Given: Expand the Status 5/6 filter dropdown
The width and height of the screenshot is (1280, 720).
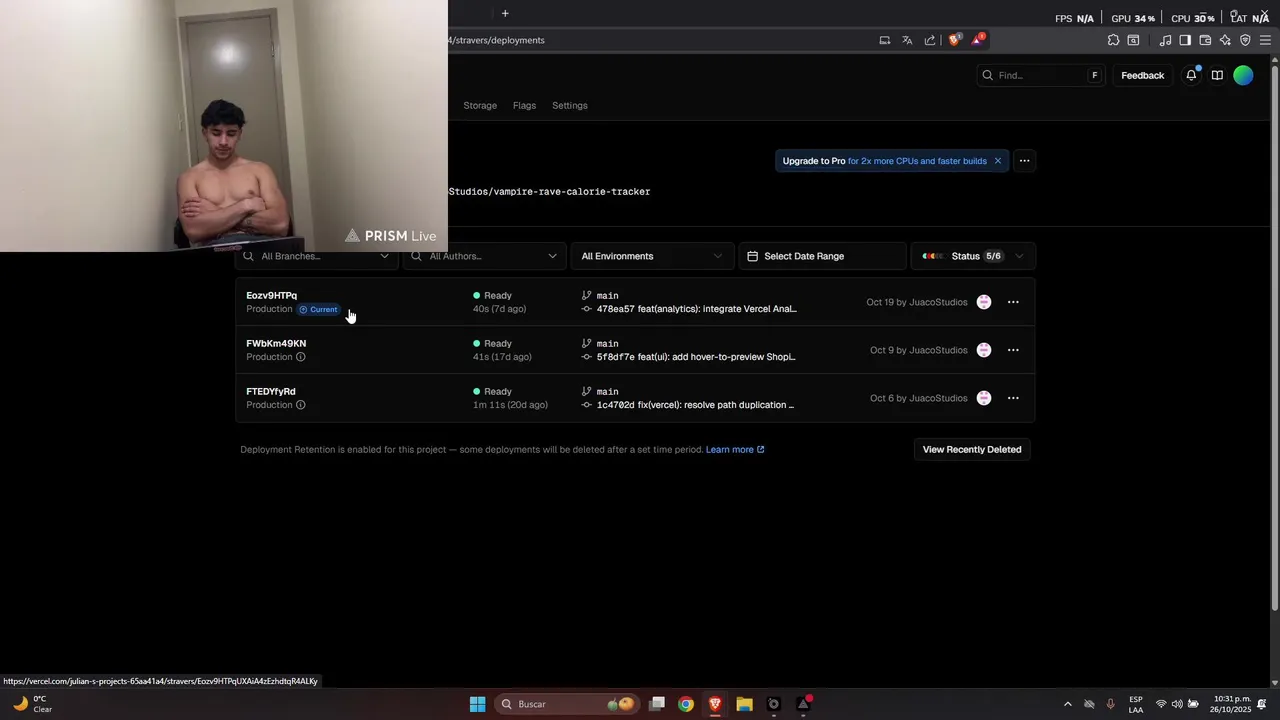Looking at the screenshot, I should pos(973,256).
